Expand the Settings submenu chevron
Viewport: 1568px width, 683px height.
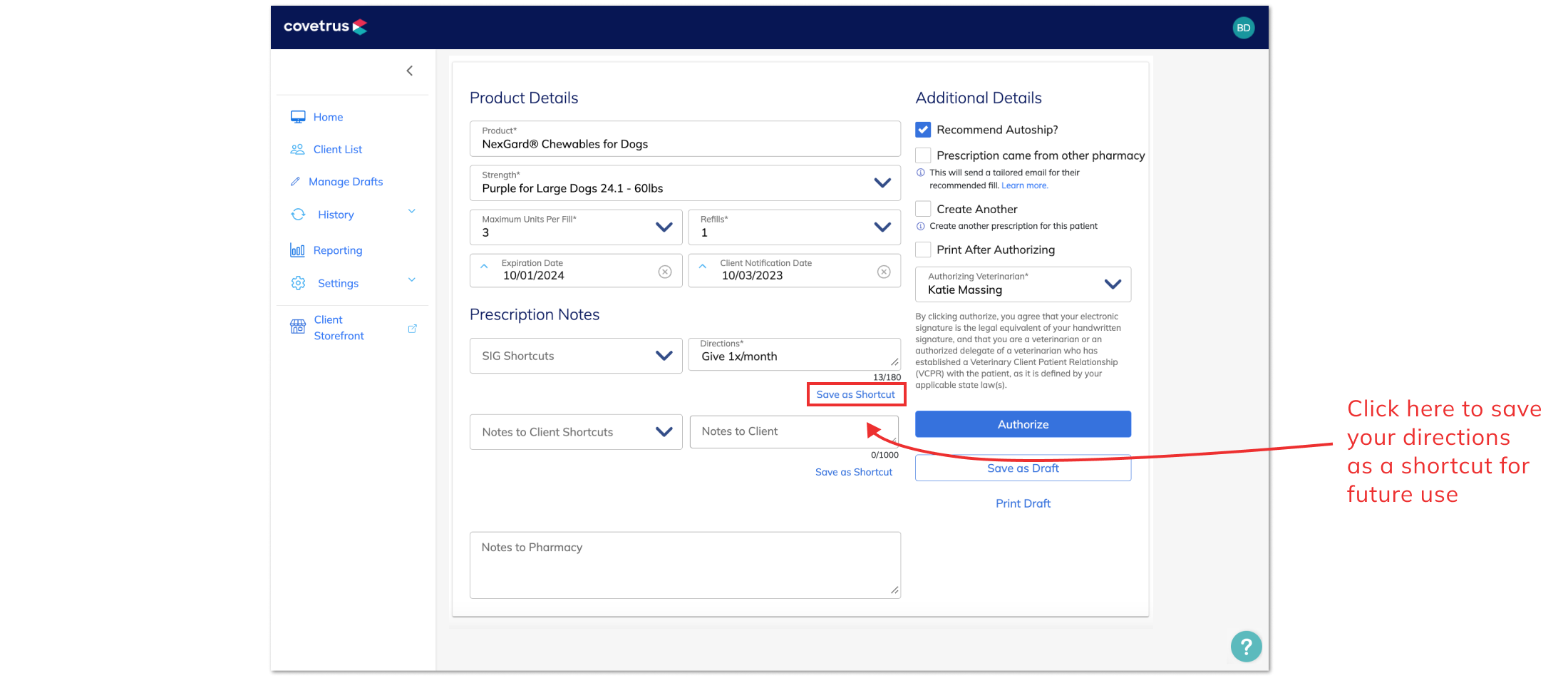click(x=411, y=280)
